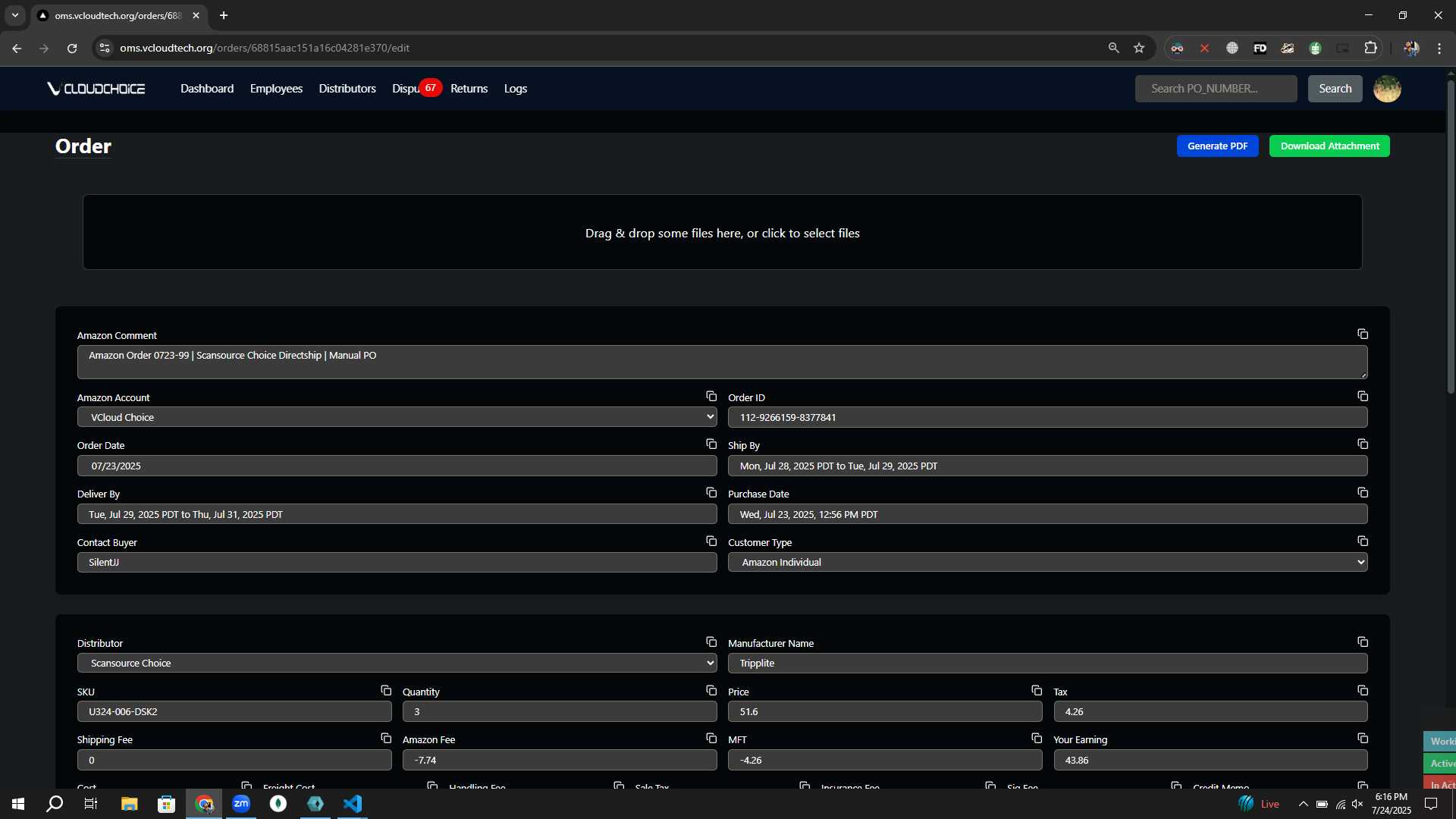The image size is (1456, 819).
Task: Copy the Amazon Fee value
Action: click(711, 739)
